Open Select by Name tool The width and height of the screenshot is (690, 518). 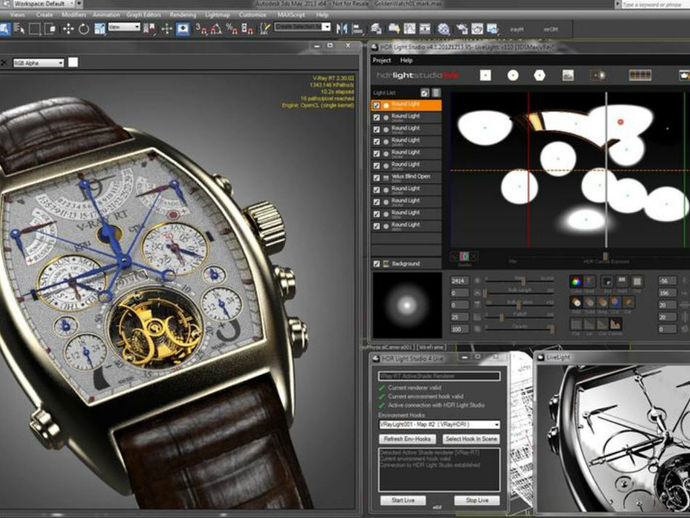(19, 29)
